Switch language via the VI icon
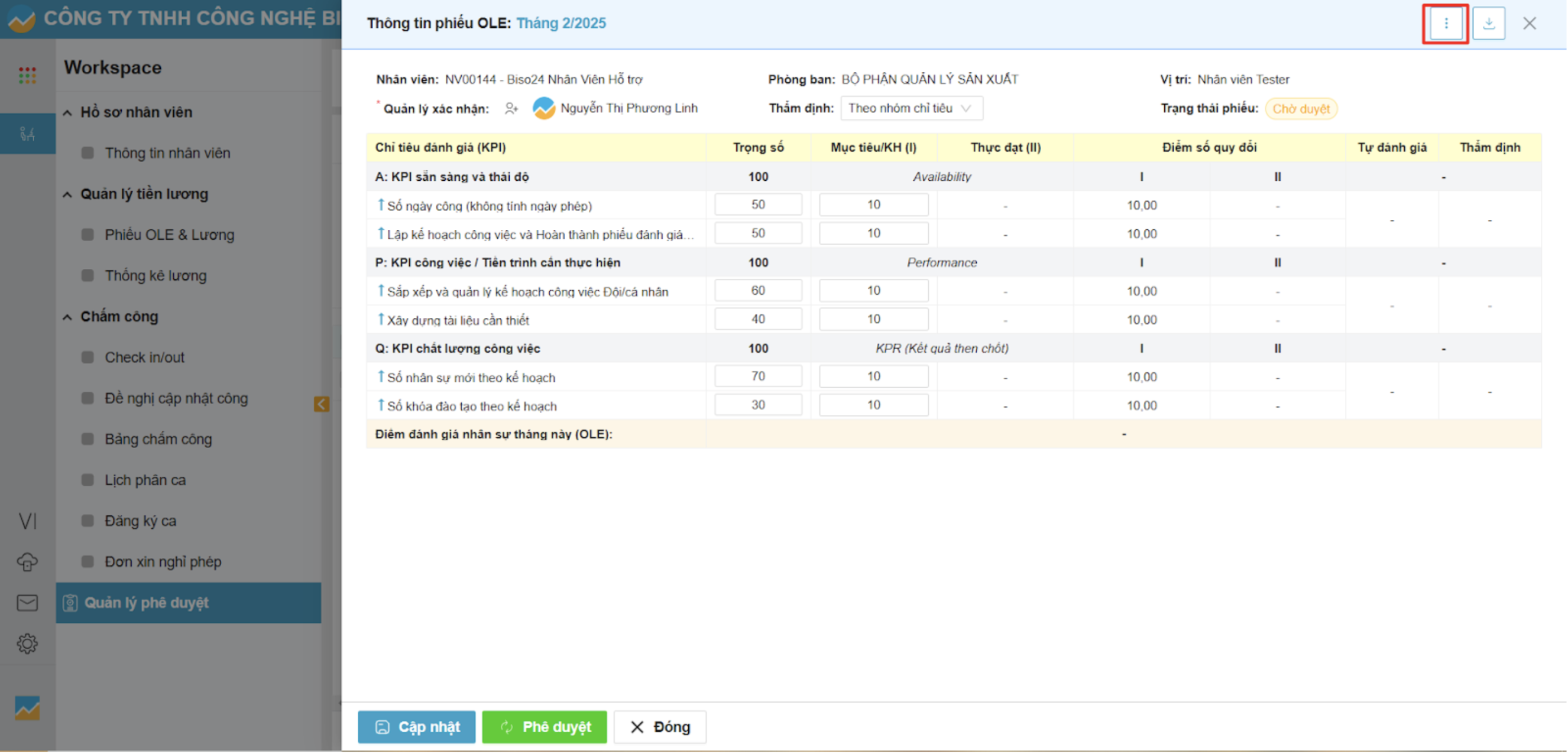The width and height of the screenshot is (1568, 754). [x=27, y=521]
